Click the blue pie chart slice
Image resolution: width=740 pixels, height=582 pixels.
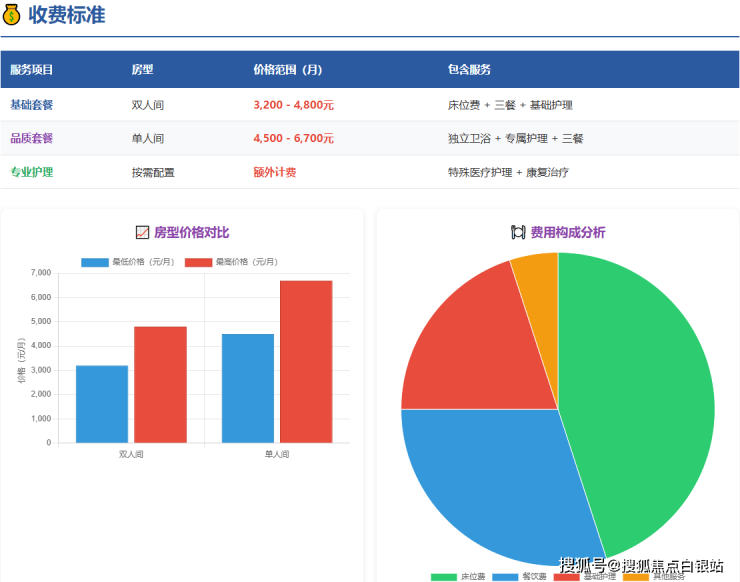point(490,480)
